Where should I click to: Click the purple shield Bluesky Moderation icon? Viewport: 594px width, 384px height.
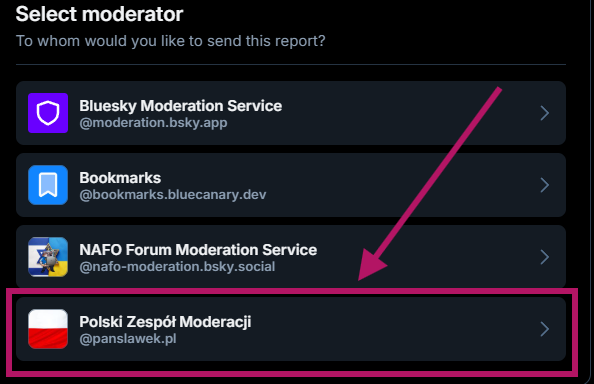(48, 113)
